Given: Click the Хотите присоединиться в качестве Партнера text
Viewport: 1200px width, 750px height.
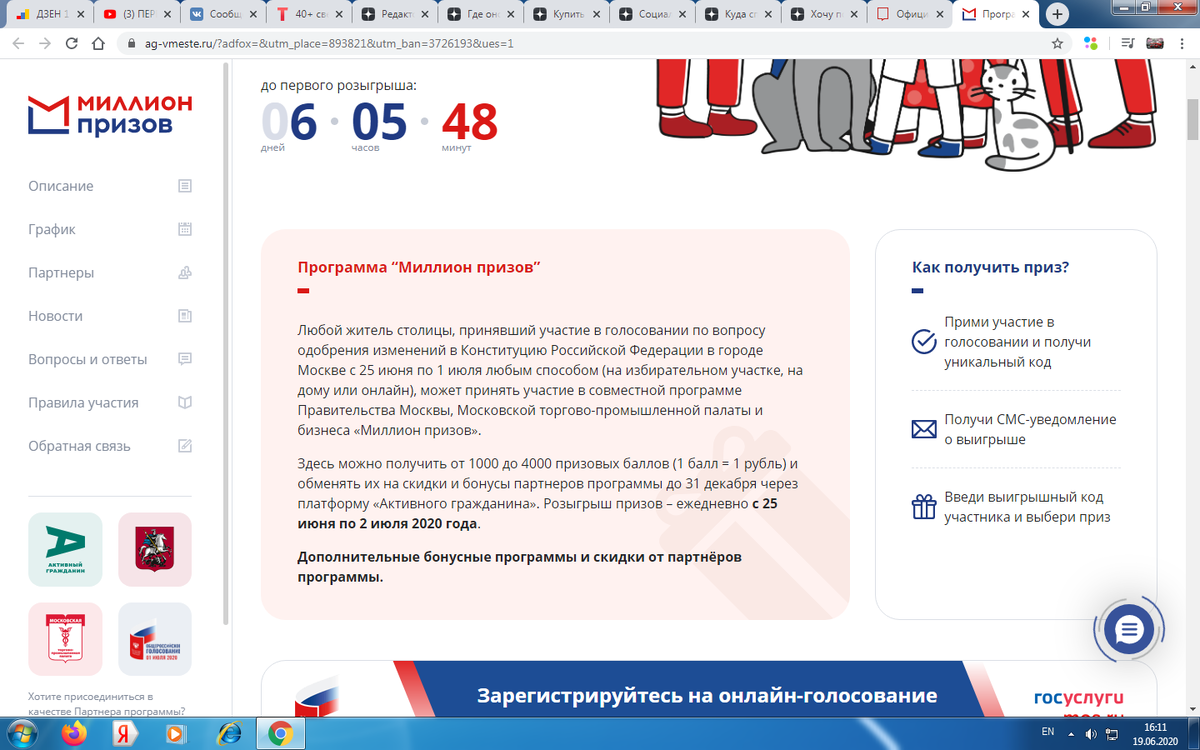Looking at the screenshot, I should click(107, 703).
